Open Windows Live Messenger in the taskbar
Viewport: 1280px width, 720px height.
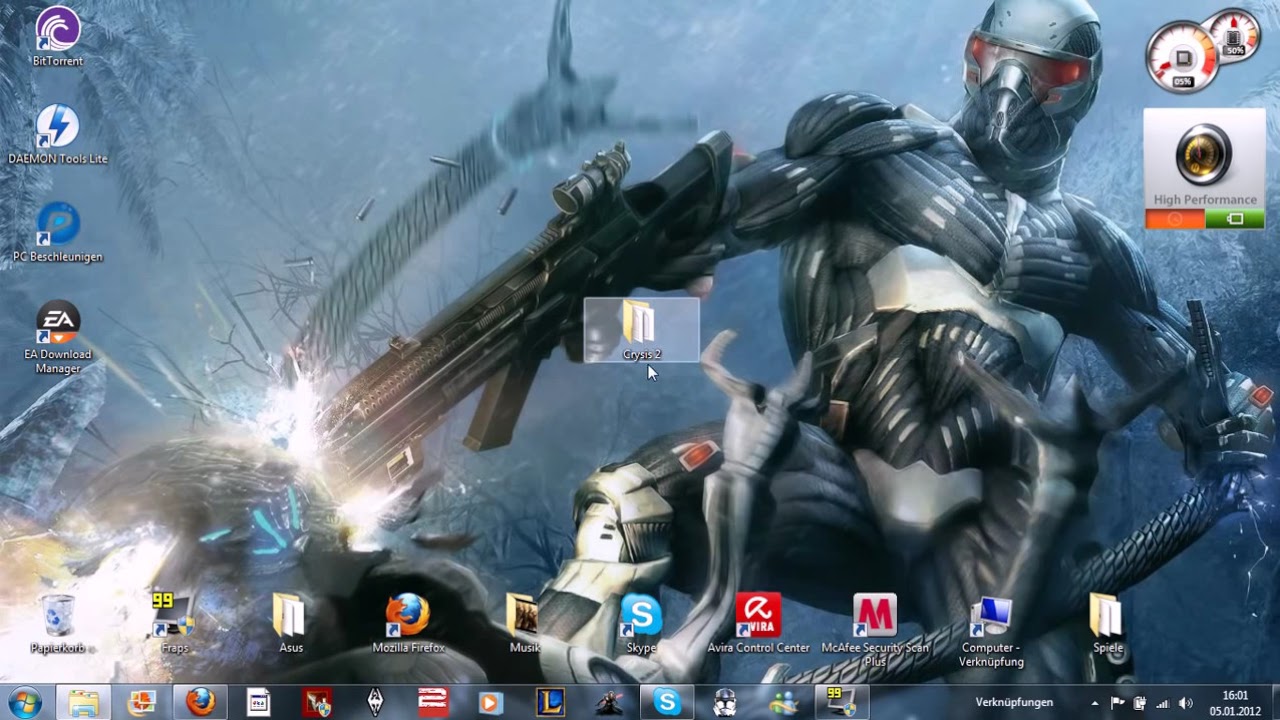click(783, 702)
